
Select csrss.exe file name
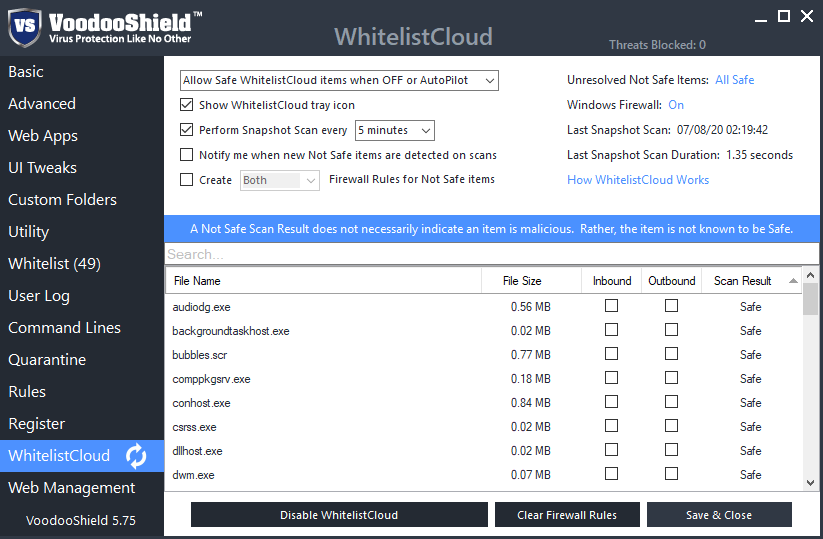194,427
